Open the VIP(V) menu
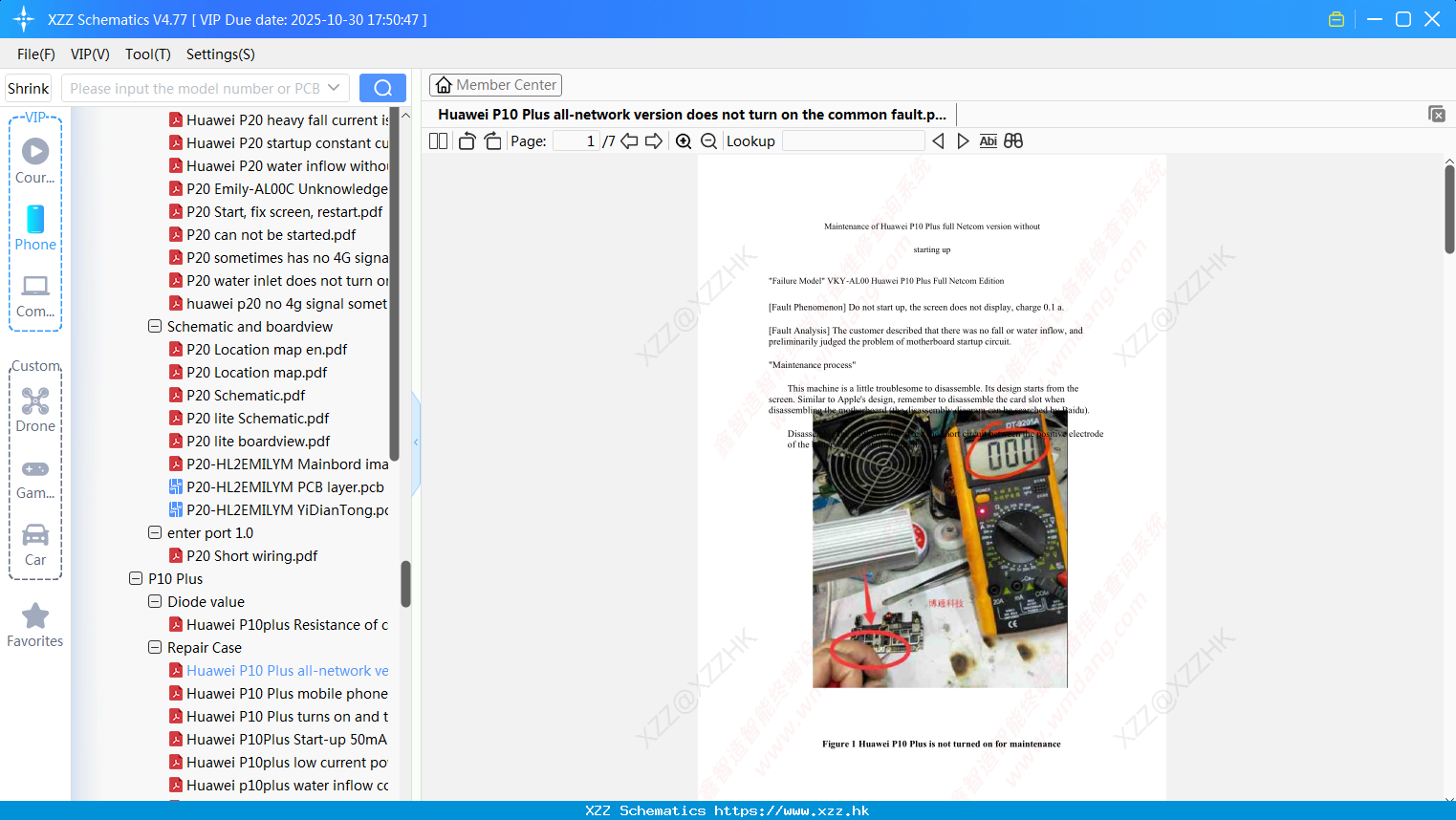Screen dimensions: 1456x820 point(90,54)
